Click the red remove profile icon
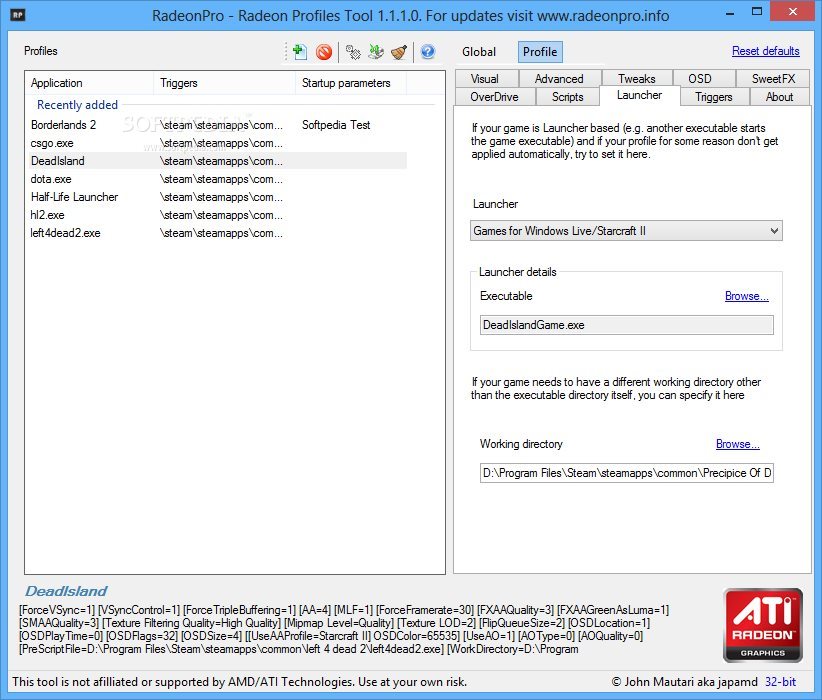822x700 pixels. (x=324, y=52)
